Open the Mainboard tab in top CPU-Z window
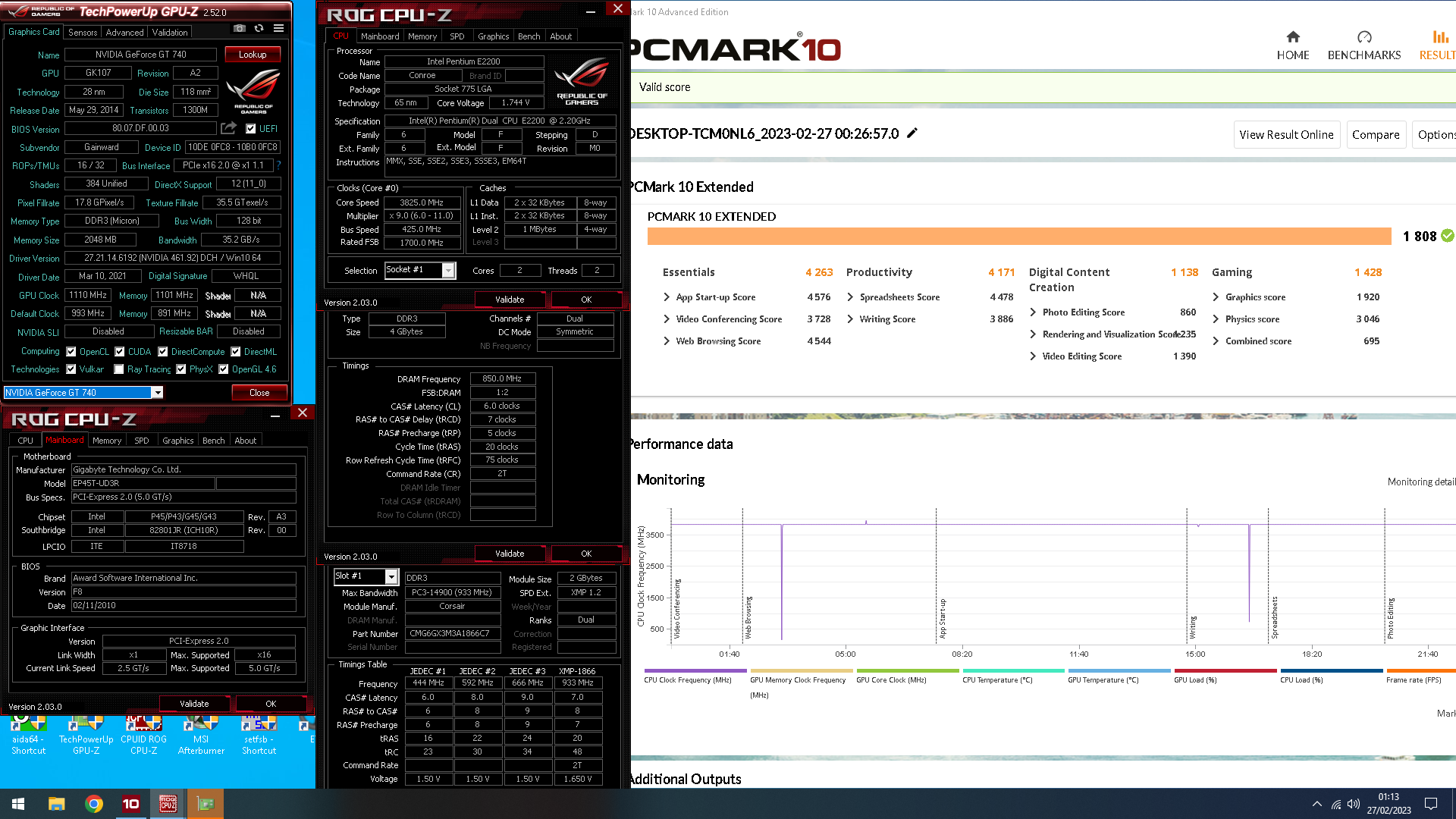 click(x=380, y=36)
